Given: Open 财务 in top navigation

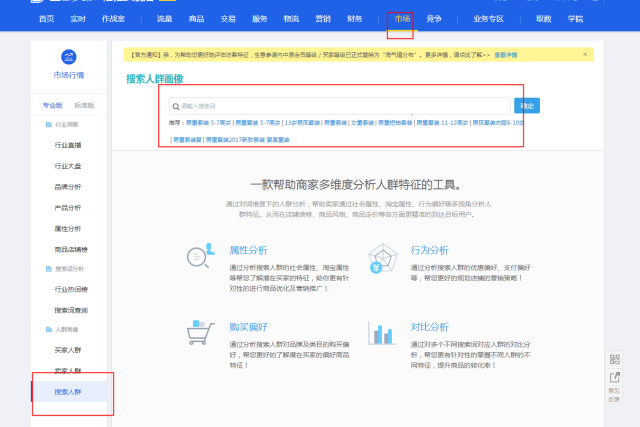Looking at the screenshot, I should 355,19.
